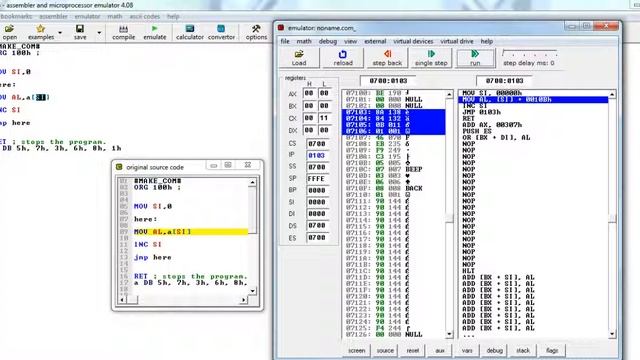Viewport: 640px width, 360px height.
Task: Click the aux button at emulator bottom
Action: click(440, 350)
